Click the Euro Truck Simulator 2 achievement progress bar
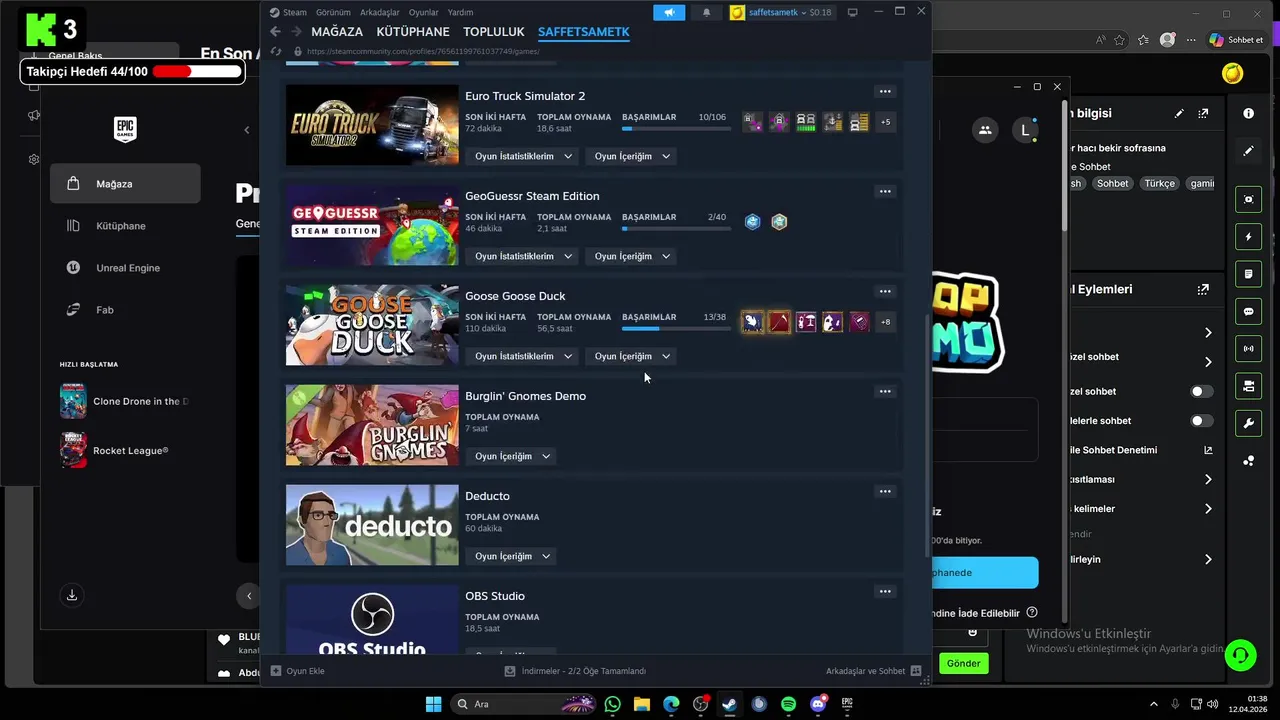The width and height of the screenshot is (1280, 720). point(674,128)
